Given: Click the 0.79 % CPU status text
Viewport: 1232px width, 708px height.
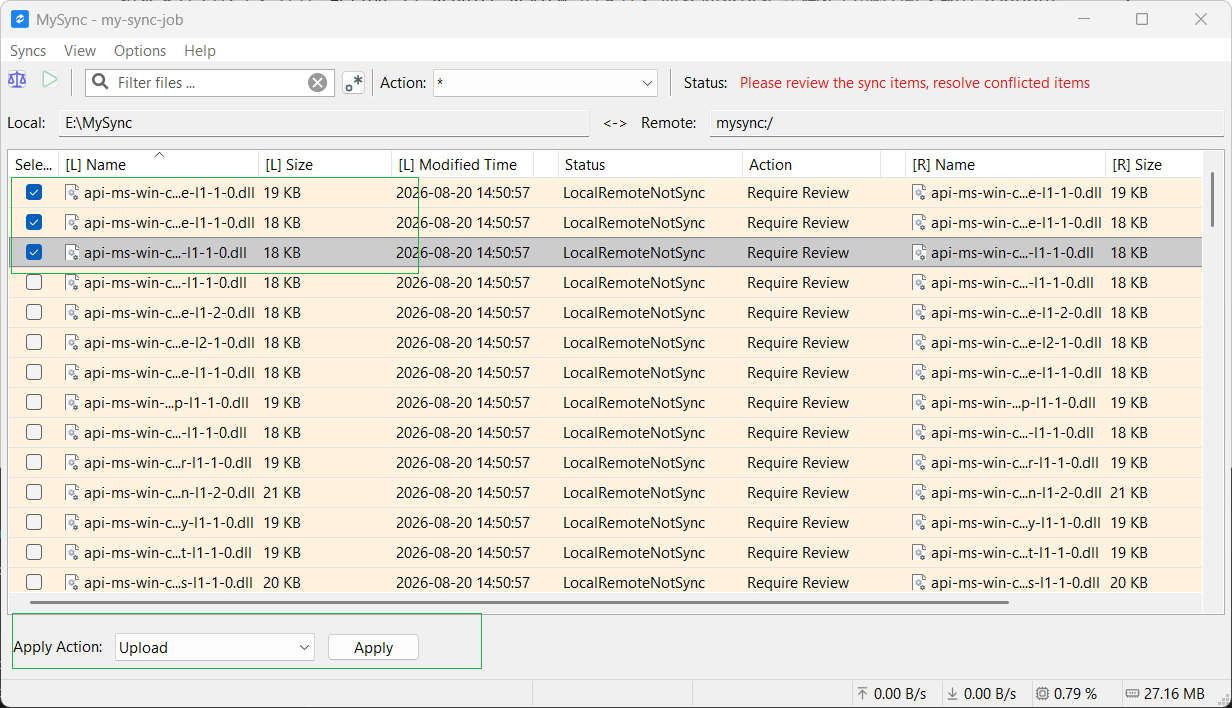Looking at the screenshot, I should click(x=1076, y=693).
